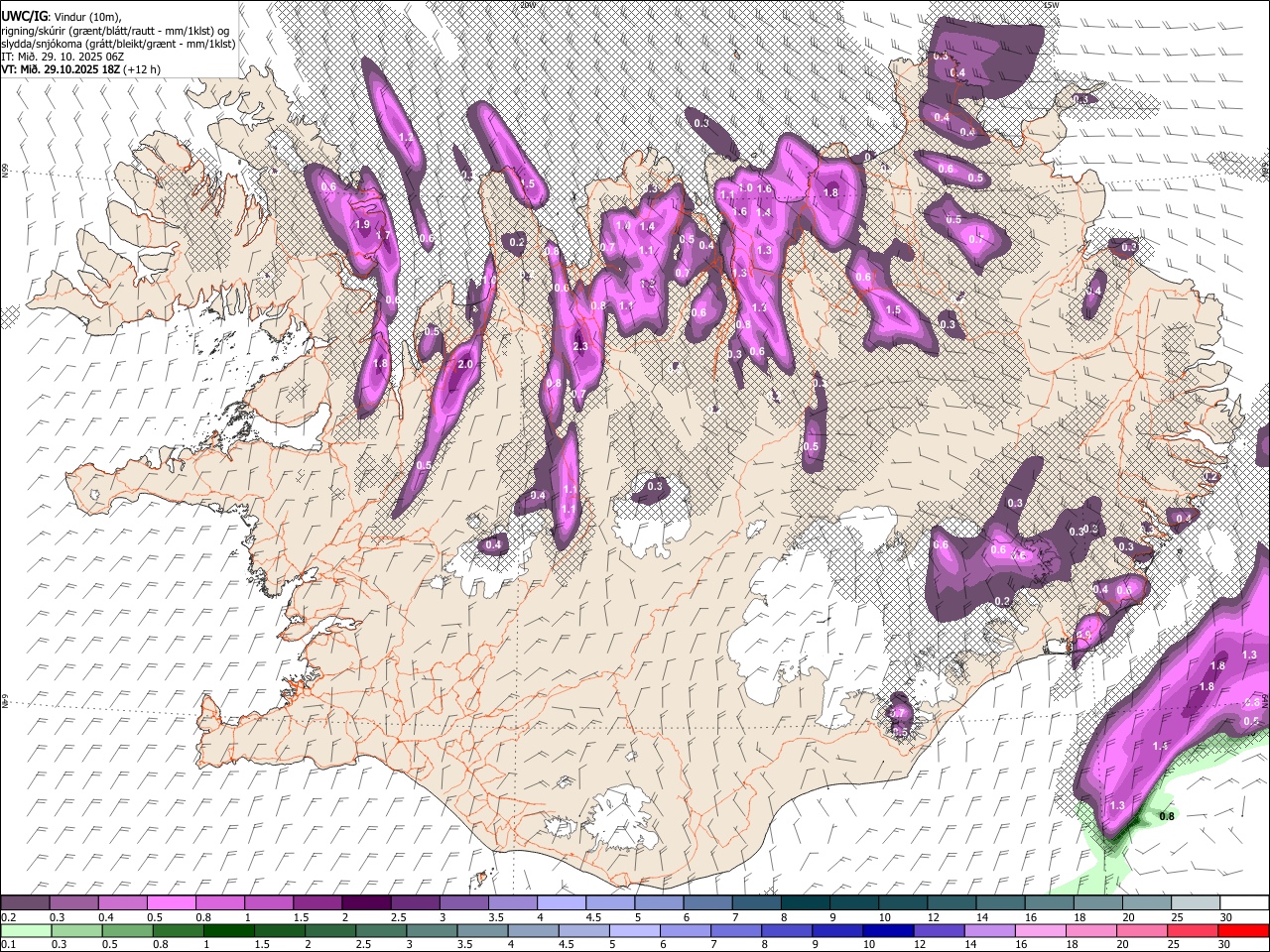Pick the 1.5 magenta-purple swatch, upper legend

317,903
